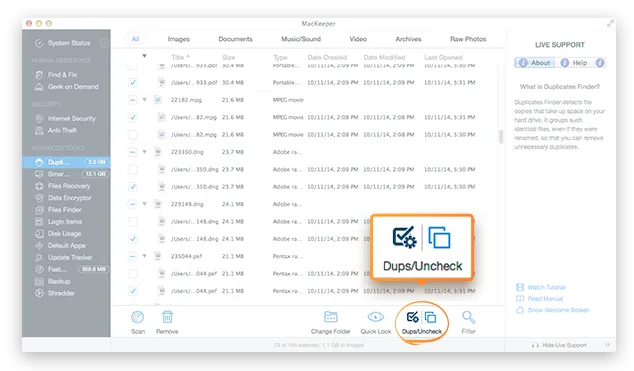Screen dimensions: 634x371
Task: Open System Status in the sidebar
Action: (x=63, y=43)
